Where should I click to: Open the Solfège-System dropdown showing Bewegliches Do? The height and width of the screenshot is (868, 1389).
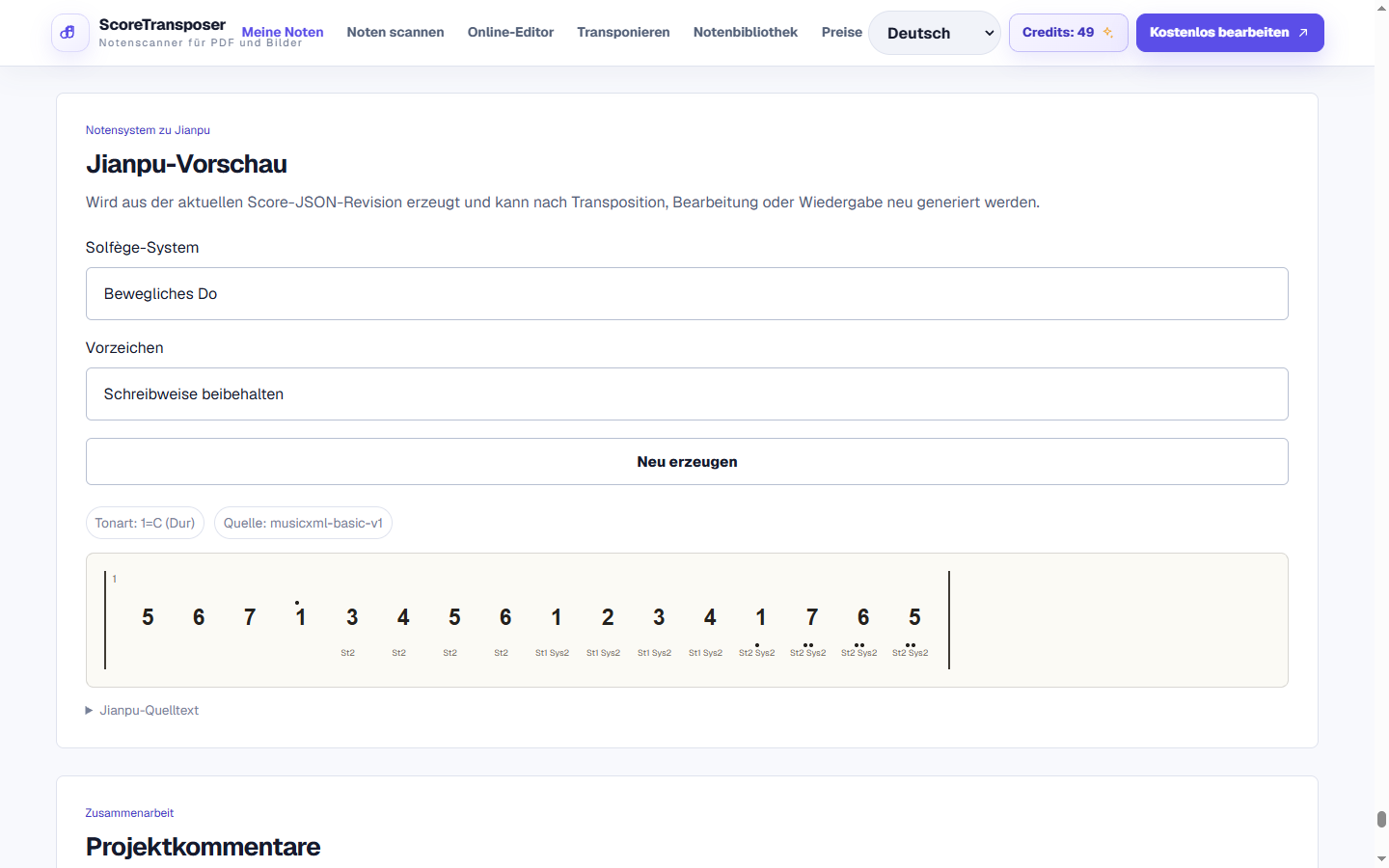tap(687, 293)
